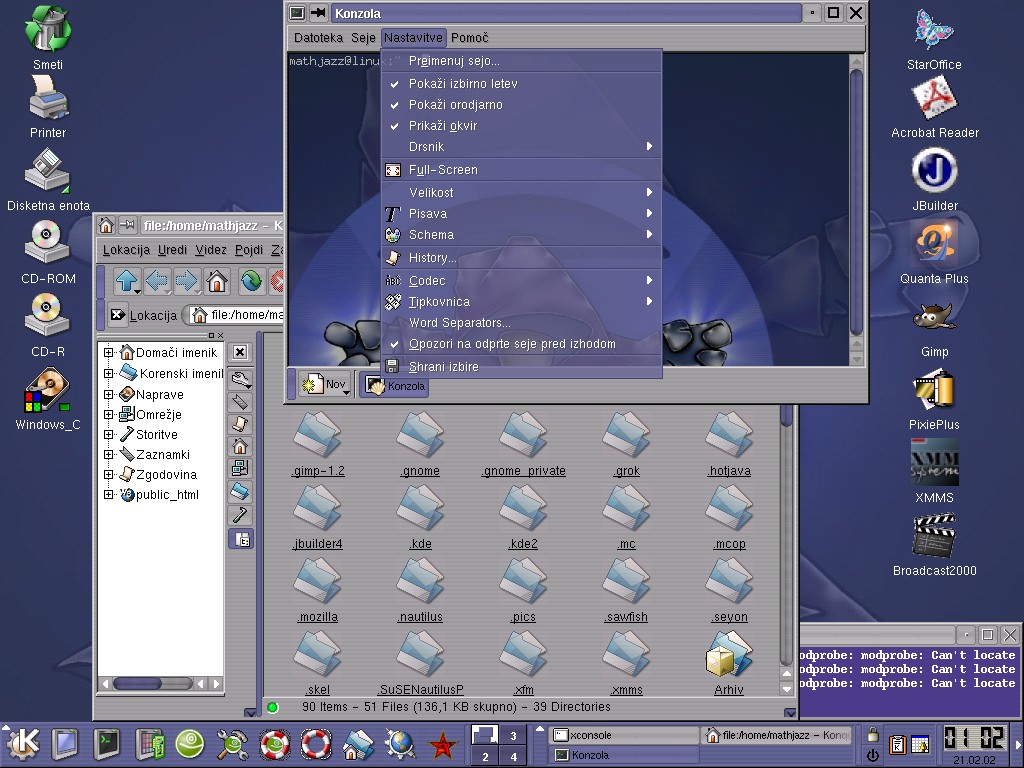The height and width of the screenshot is (768, 1024).
Task: Click the red star panel icon
Action: pyautogui.click(x=442, y=744)
